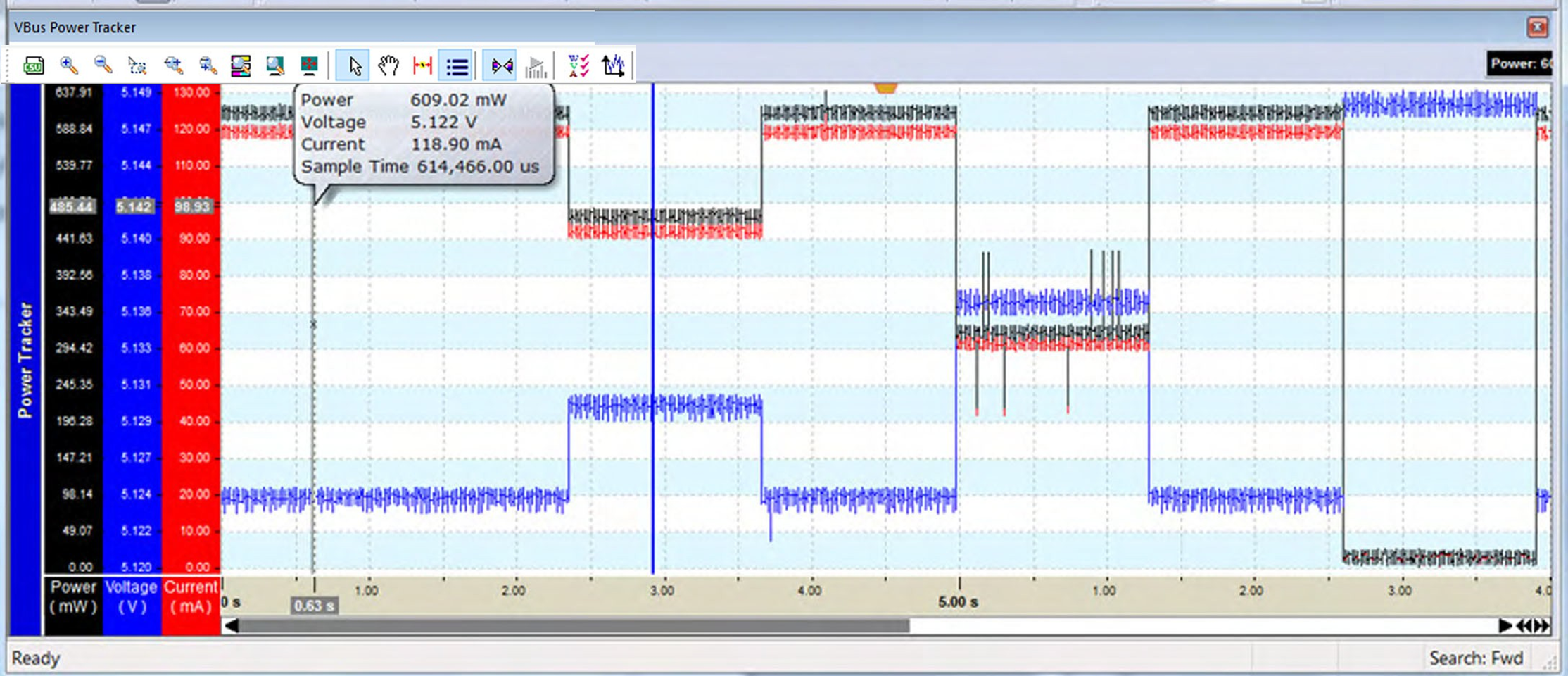
Task: Click the scrollbar right arrow
Action: click(x=1505, y=625)
